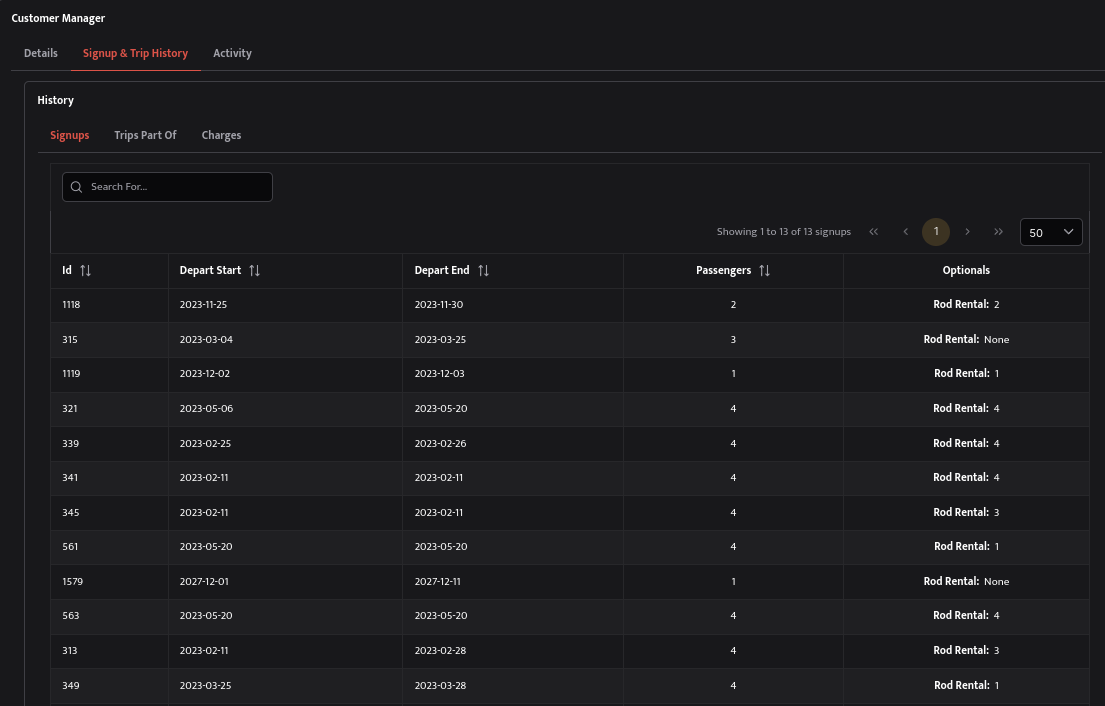Click passengers value 2 in row 1118

(x=733, y=305)
